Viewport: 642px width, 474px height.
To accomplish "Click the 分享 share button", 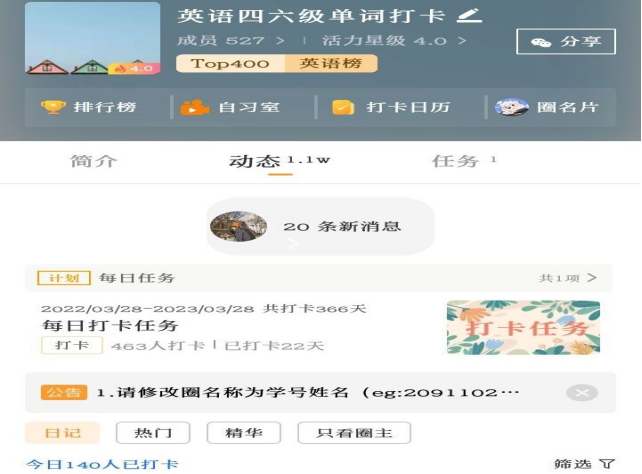I will tap(566, 41).
